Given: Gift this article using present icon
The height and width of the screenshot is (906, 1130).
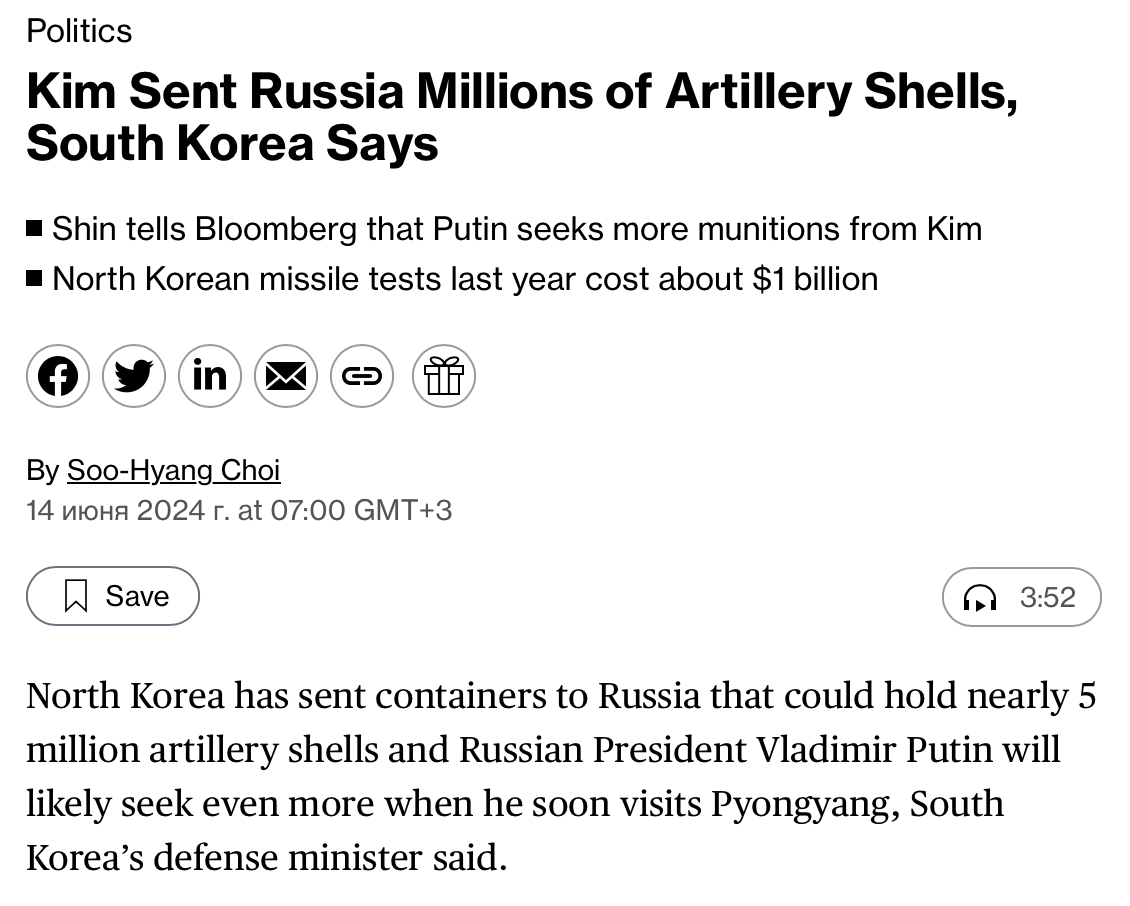Looking at the screenshot, I should click(x=443, y=376).
